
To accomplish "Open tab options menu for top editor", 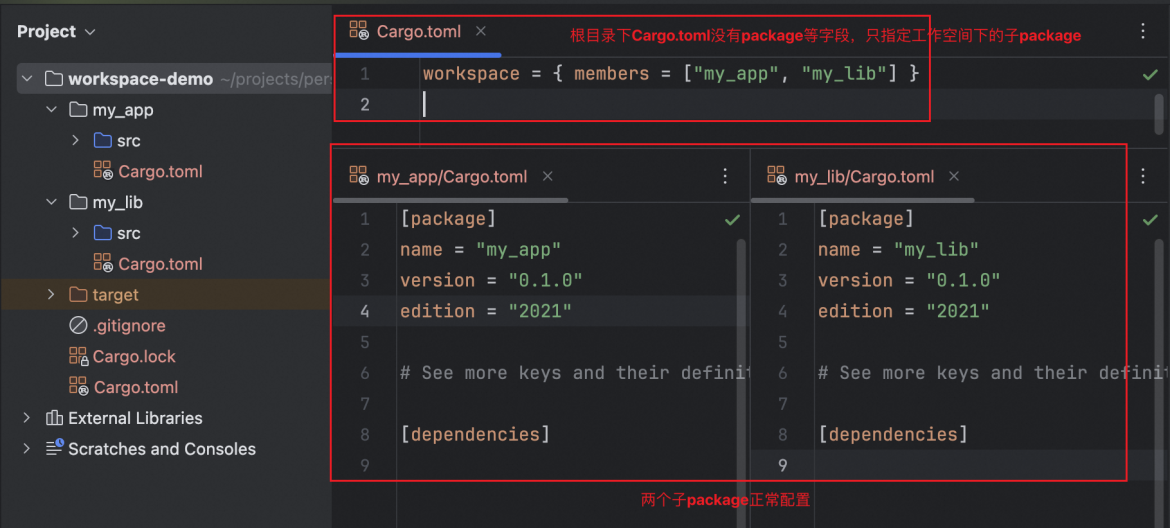I will [x=1143, y=31].
